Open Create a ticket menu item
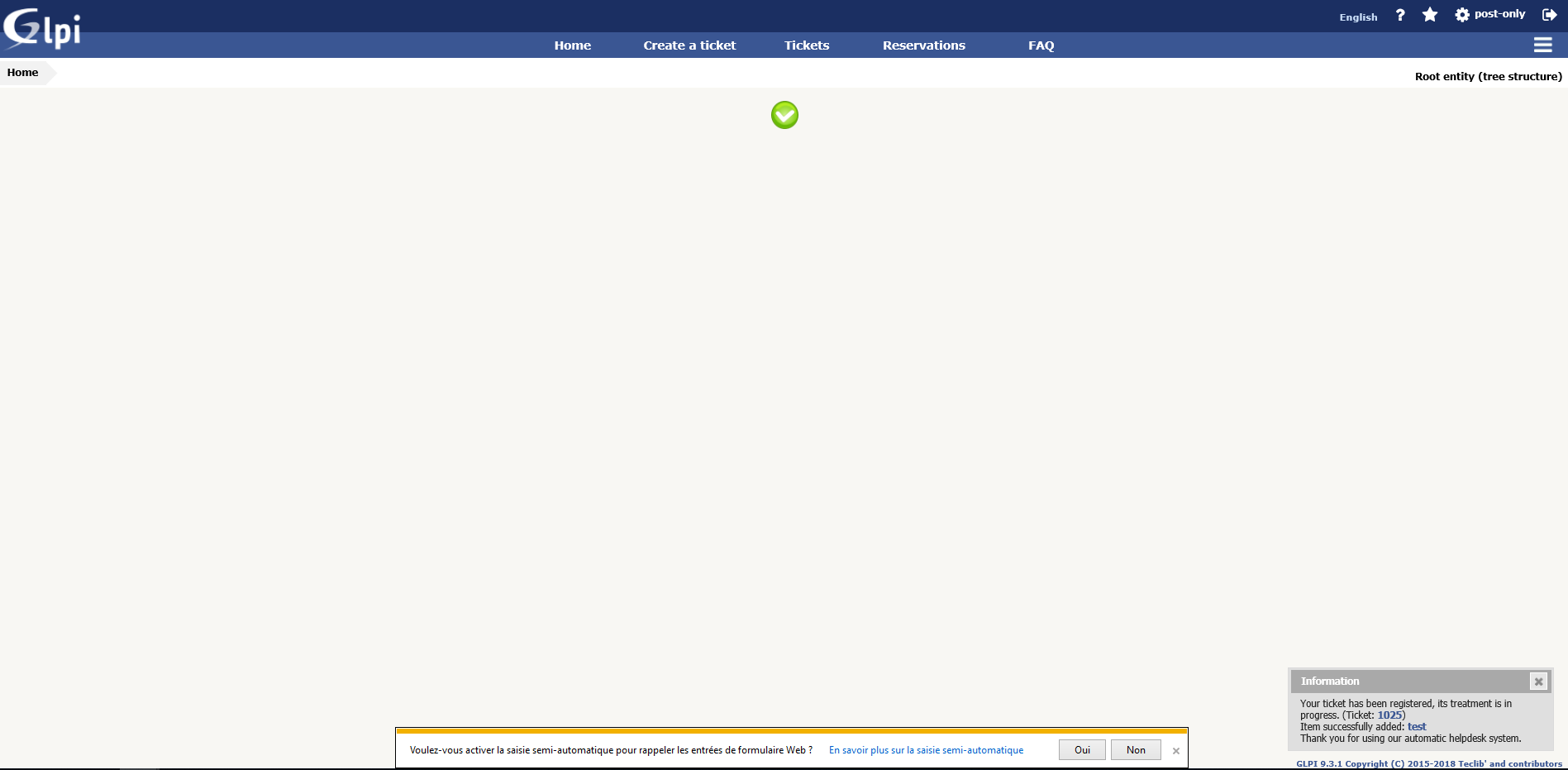 (689, 45)
